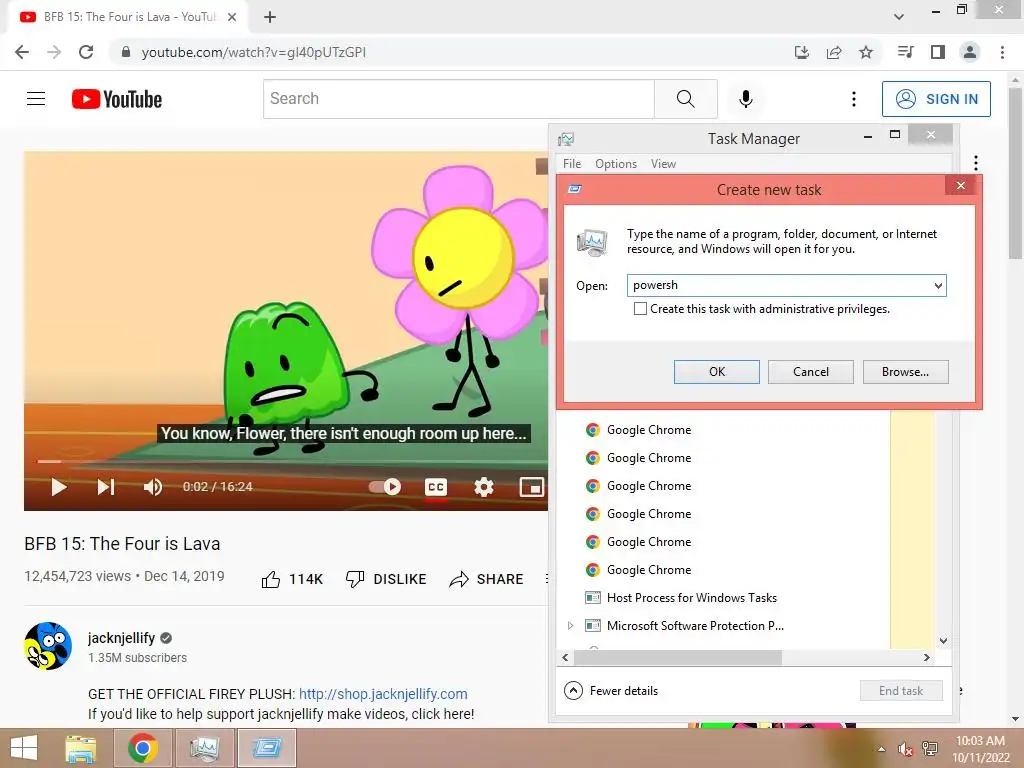Click the network icon in the system tray
Viewport: 1024px width, 768px height.
click(x=930, y=749)
